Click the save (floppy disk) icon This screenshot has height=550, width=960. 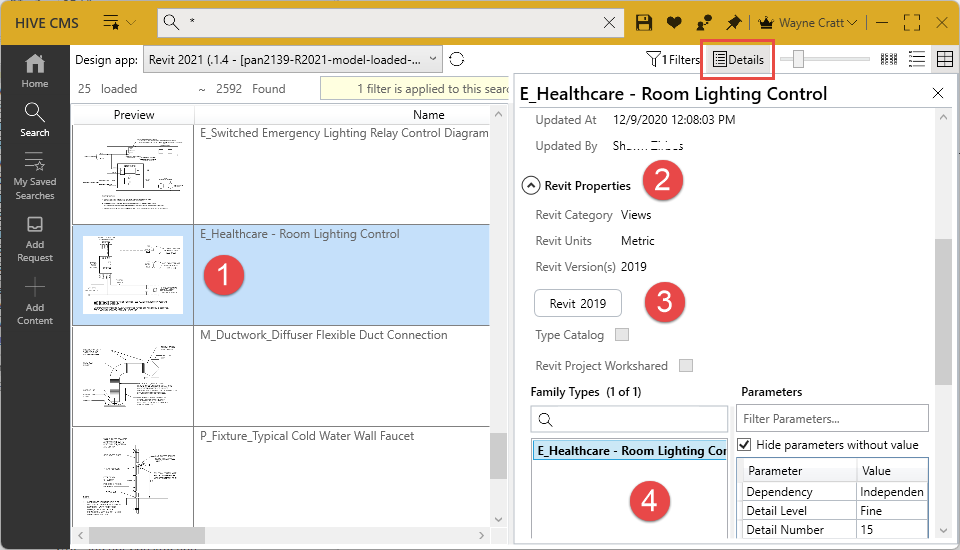click(643, 23)
